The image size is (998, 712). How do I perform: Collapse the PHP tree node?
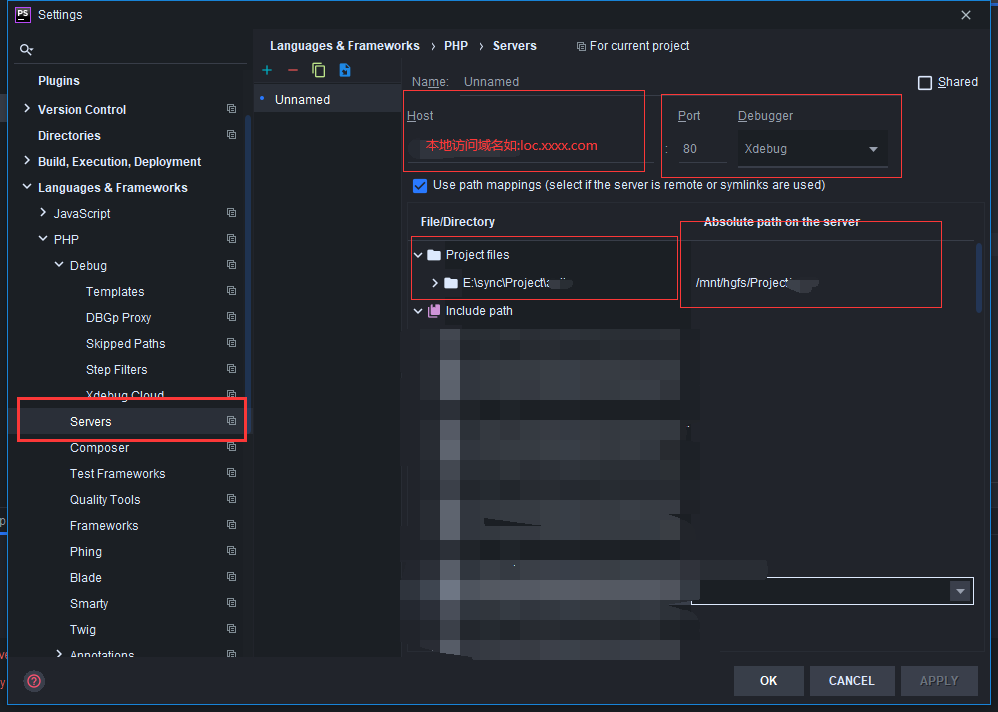click(43, 239)
